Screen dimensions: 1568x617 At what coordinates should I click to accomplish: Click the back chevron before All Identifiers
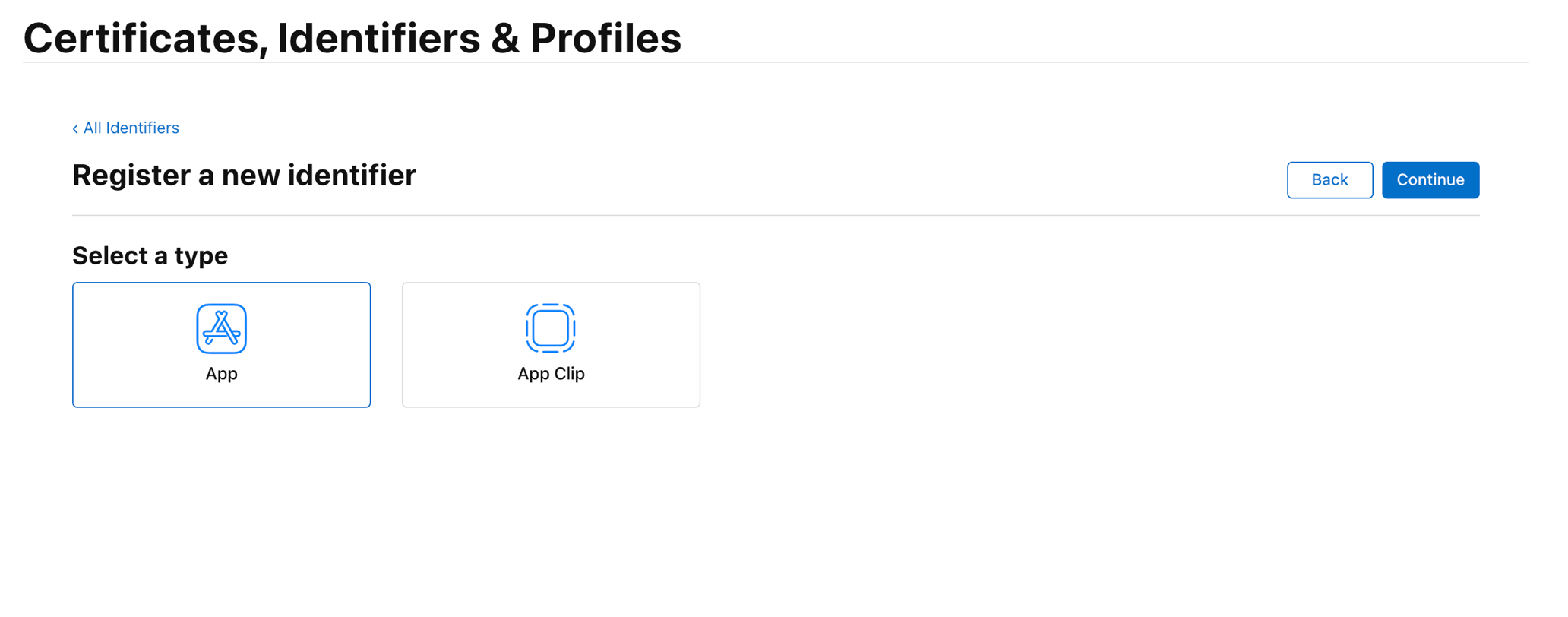(74, 128)
